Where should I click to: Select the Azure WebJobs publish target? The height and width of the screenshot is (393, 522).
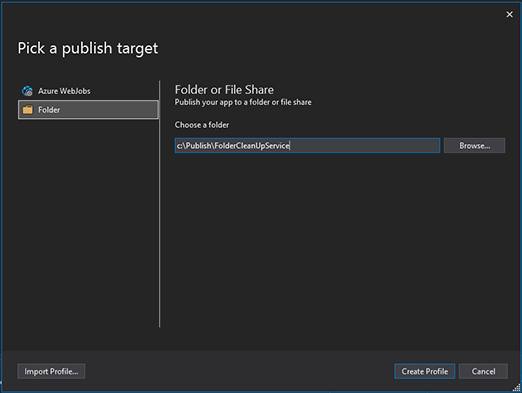(88, 91)
